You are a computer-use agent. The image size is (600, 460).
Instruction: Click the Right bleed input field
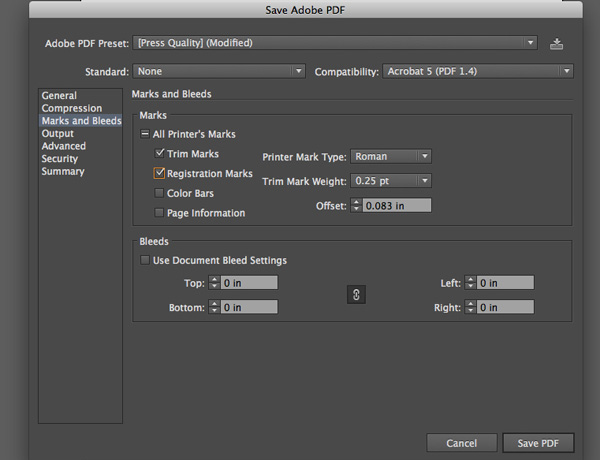505,307
